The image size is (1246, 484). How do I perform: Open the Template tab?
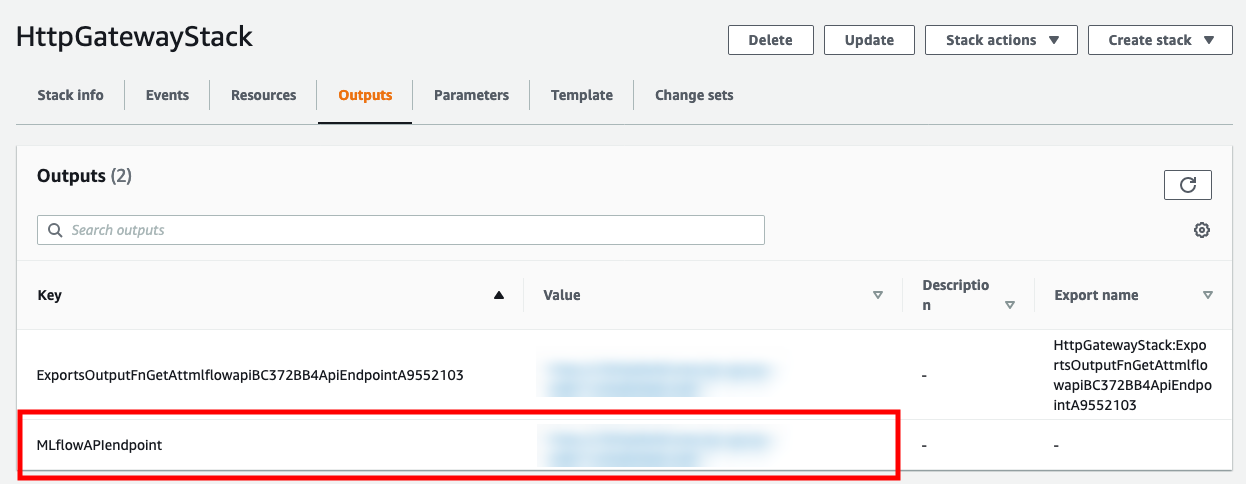[x=582, y=95]
